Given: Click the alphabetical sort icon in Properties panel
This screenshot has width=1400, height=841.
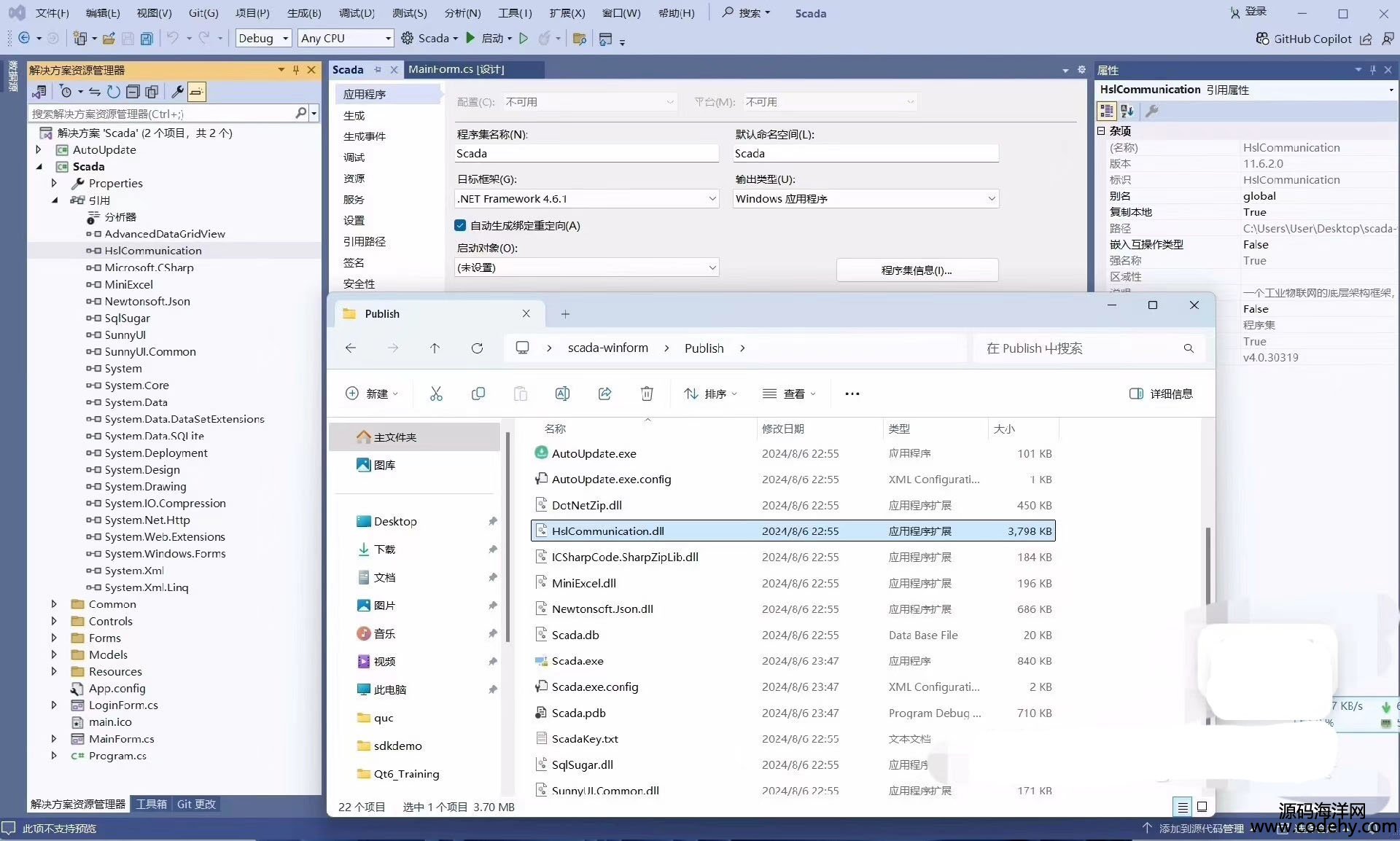Looking at the screenshot, I should pyautogui.click(x=1127, y=111).
